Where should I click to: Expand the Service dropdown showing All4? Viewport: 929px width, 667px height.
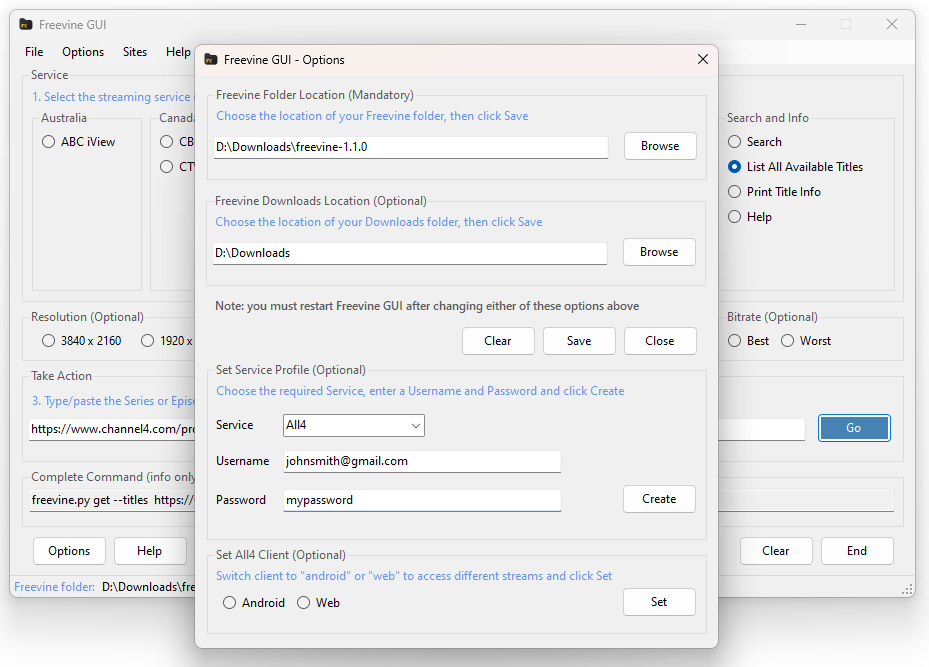click(x=354, y=426)
